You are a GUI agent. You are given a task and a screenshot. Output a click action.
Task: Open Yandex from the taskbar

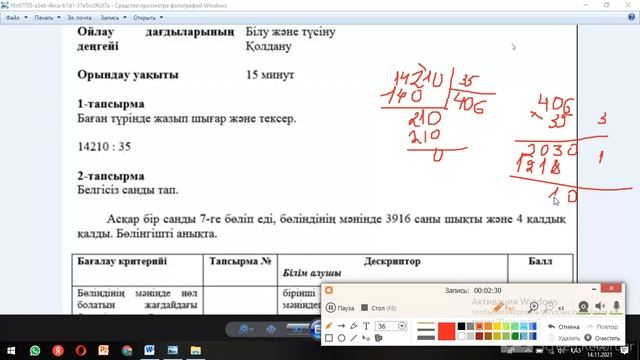coord(58,351)
